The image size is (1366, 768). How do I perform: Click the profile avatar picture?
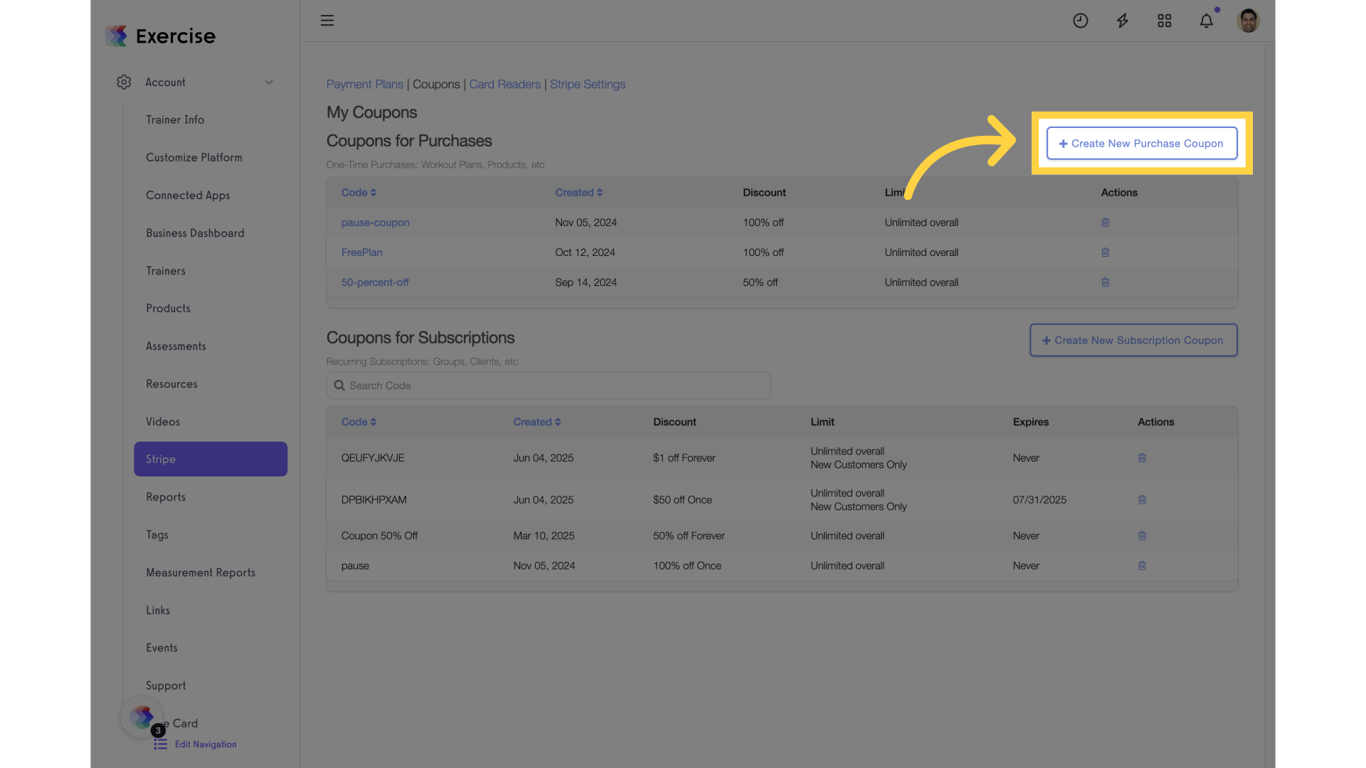point(1248,20)
